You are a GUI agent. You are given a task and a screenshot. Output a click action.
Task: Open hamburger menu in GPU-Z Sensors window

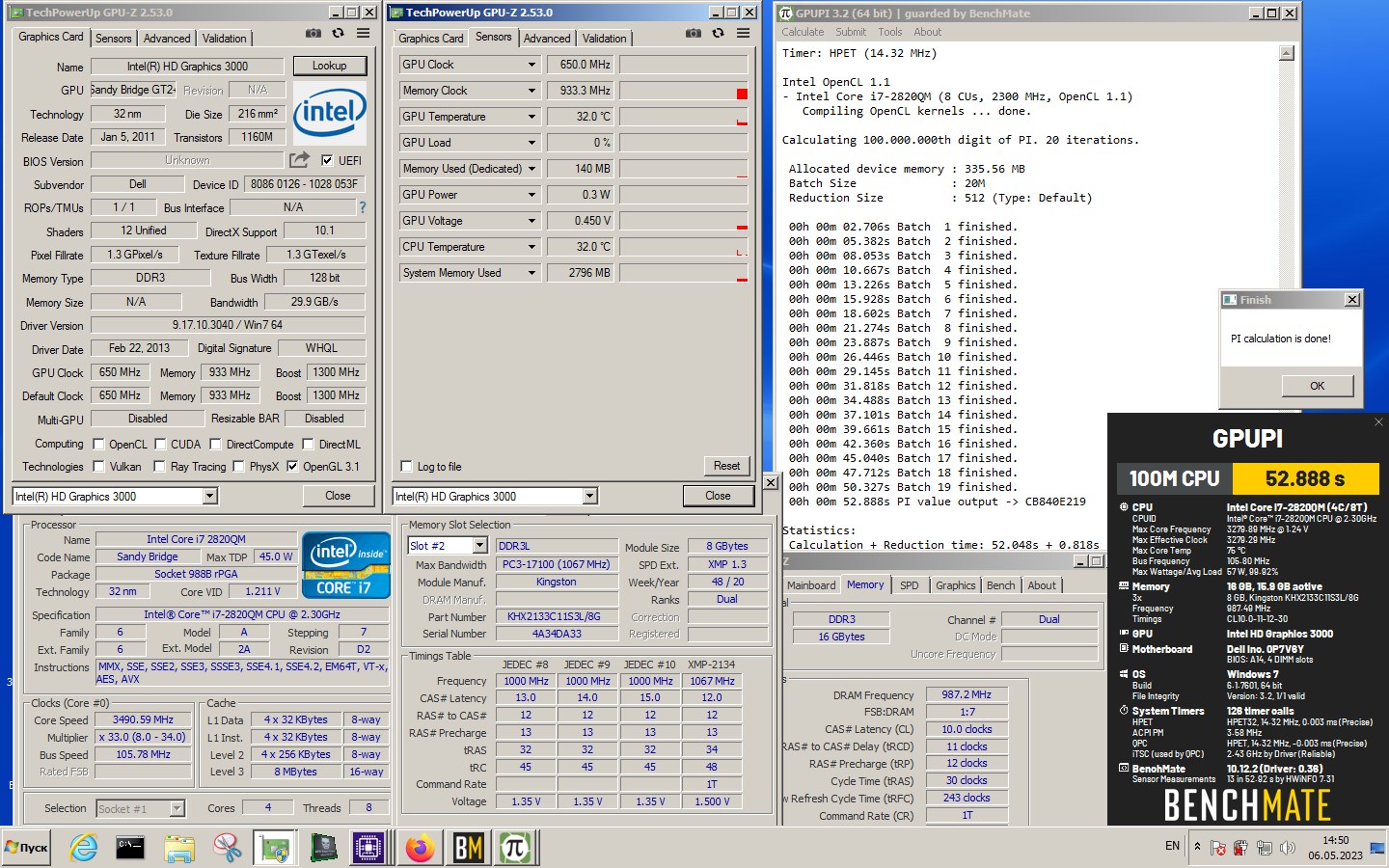click(743, 33)
